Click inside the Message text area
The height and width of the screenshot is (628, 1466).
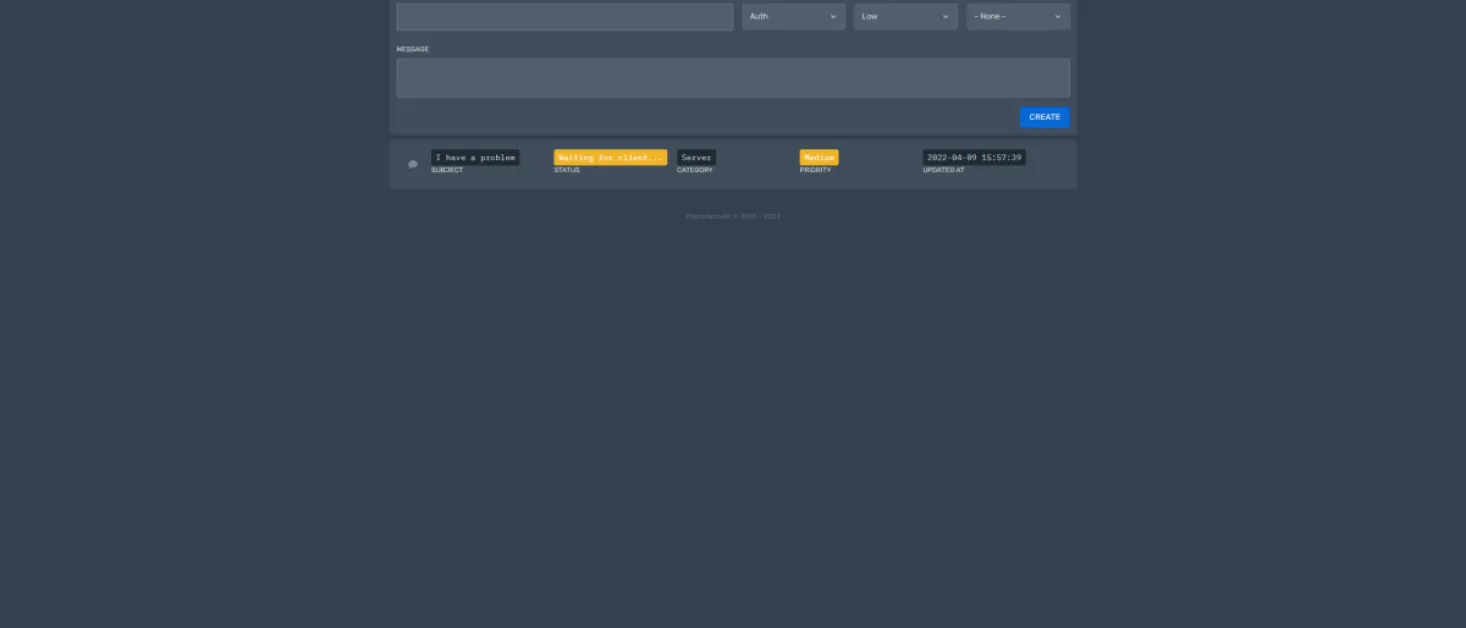(x=733, y=78)
